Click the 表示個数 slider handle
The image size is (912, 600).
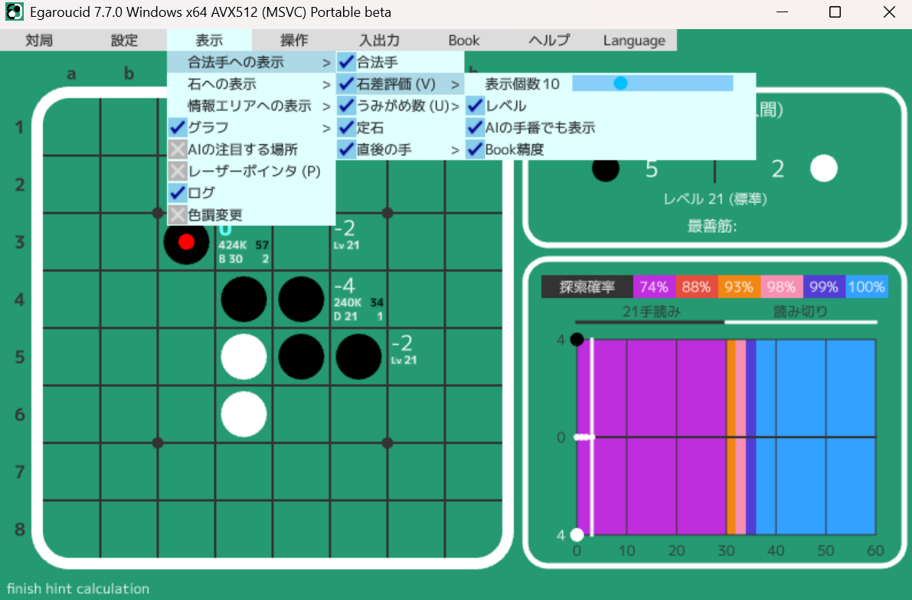click(x=620, y=84)
